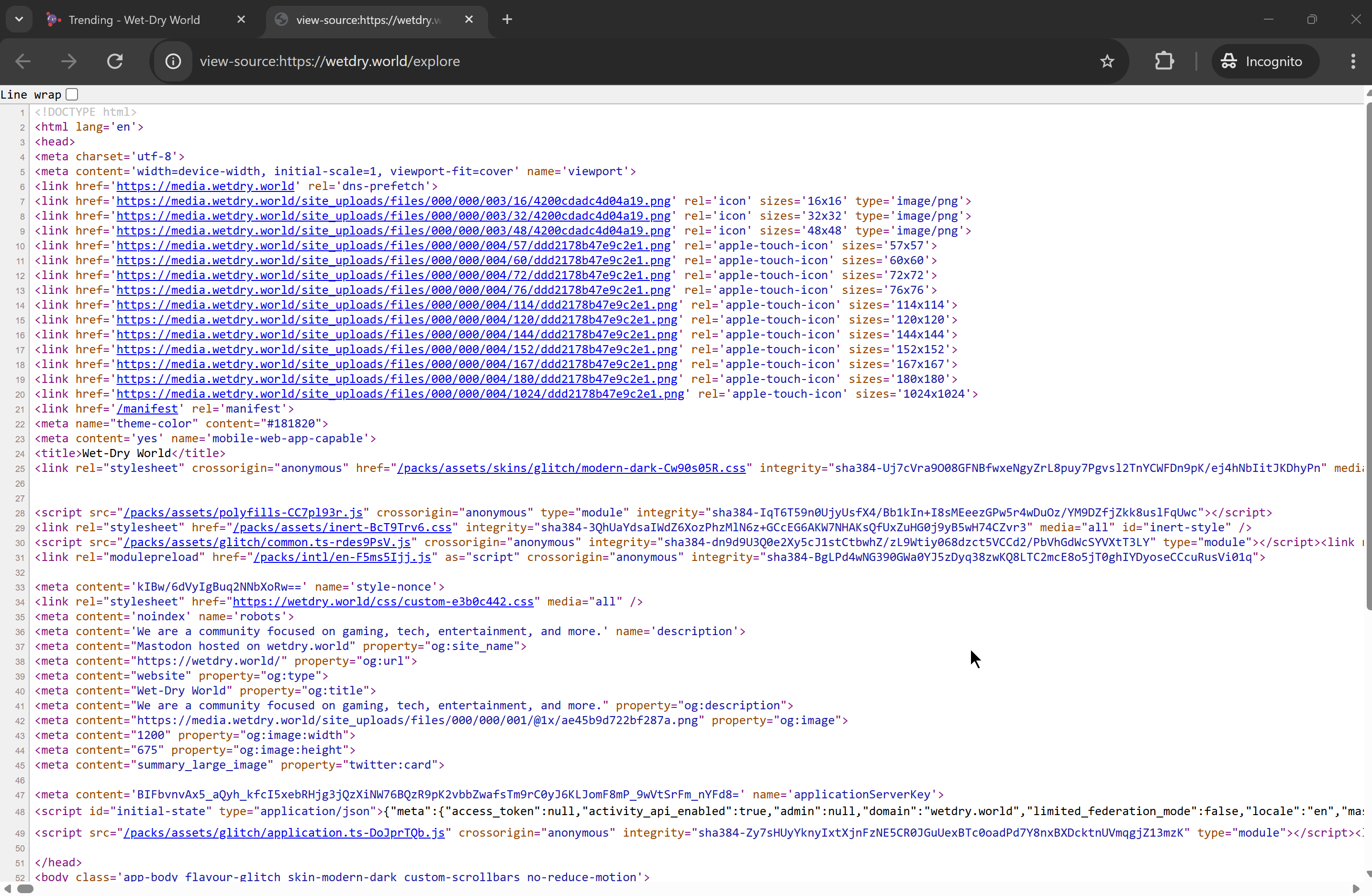Viewport: 1372px width, 896px height.
Task: Expand the tab search dropdown arrow
Action: click(19, 20)
